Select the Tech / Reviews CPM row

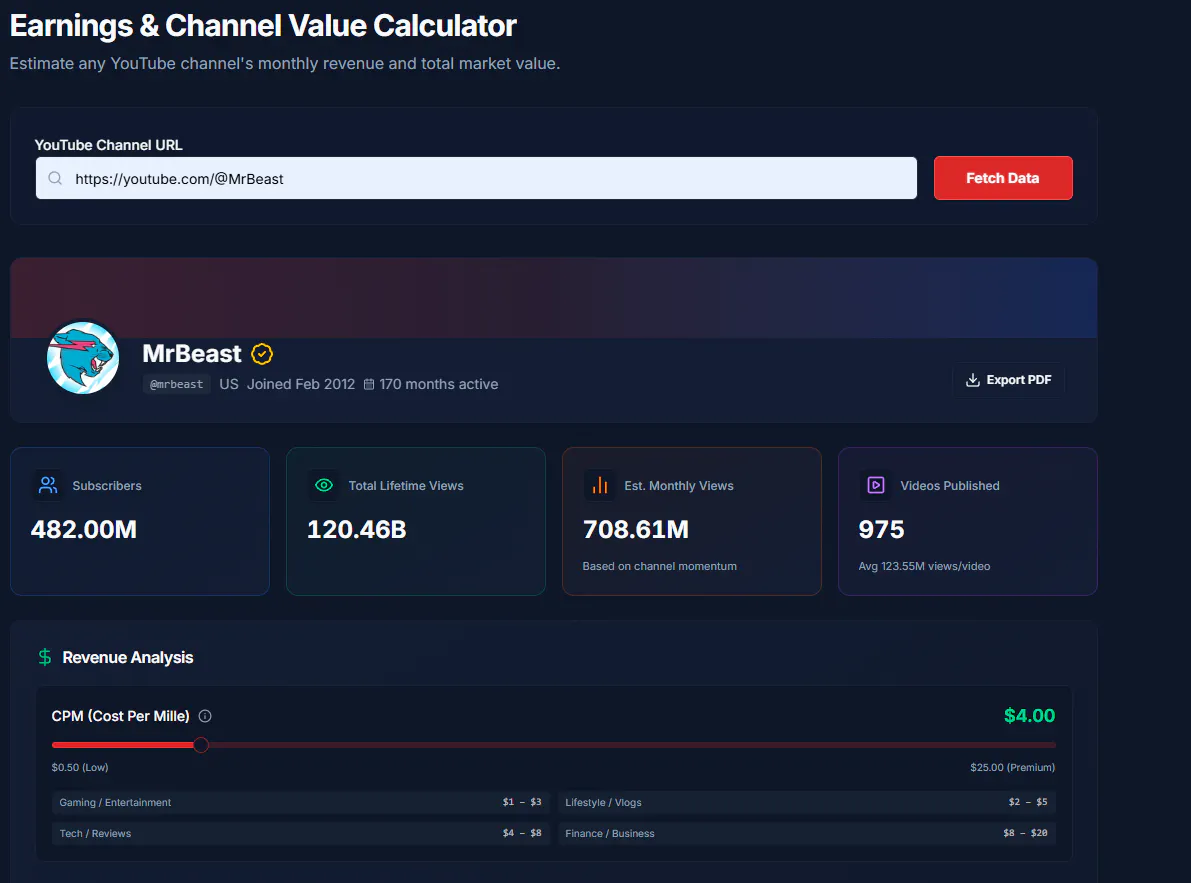point(300,834)
